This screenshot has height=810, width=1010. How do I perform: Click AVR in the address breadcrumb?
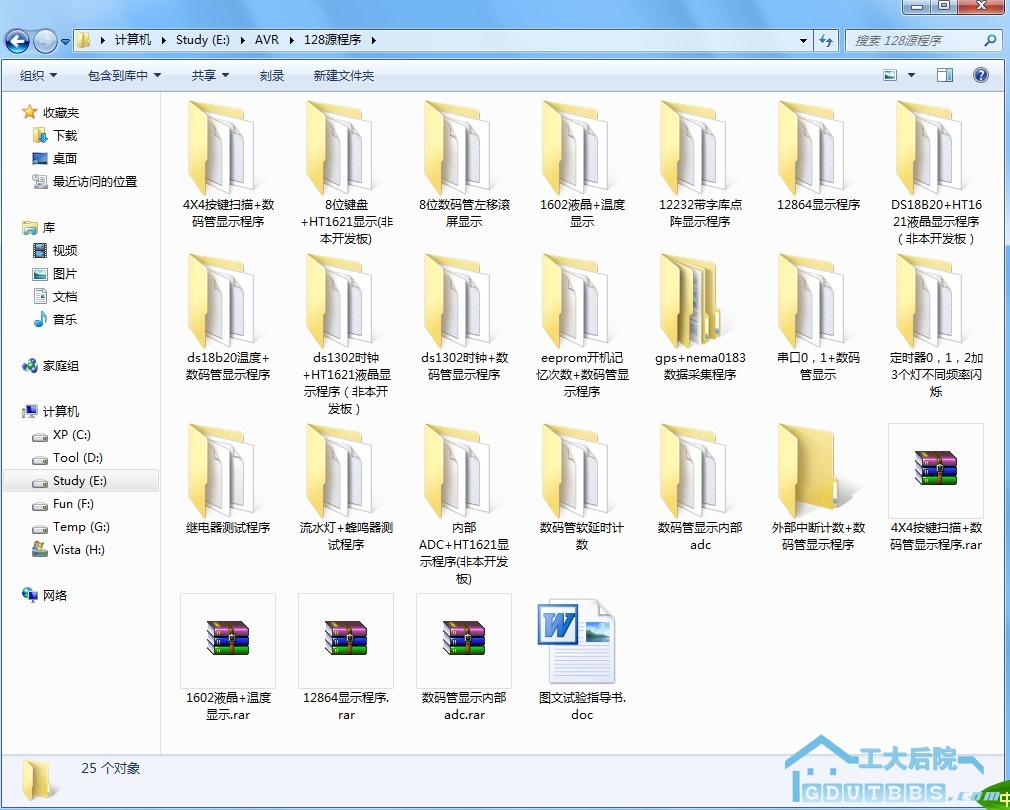[267, 40]
